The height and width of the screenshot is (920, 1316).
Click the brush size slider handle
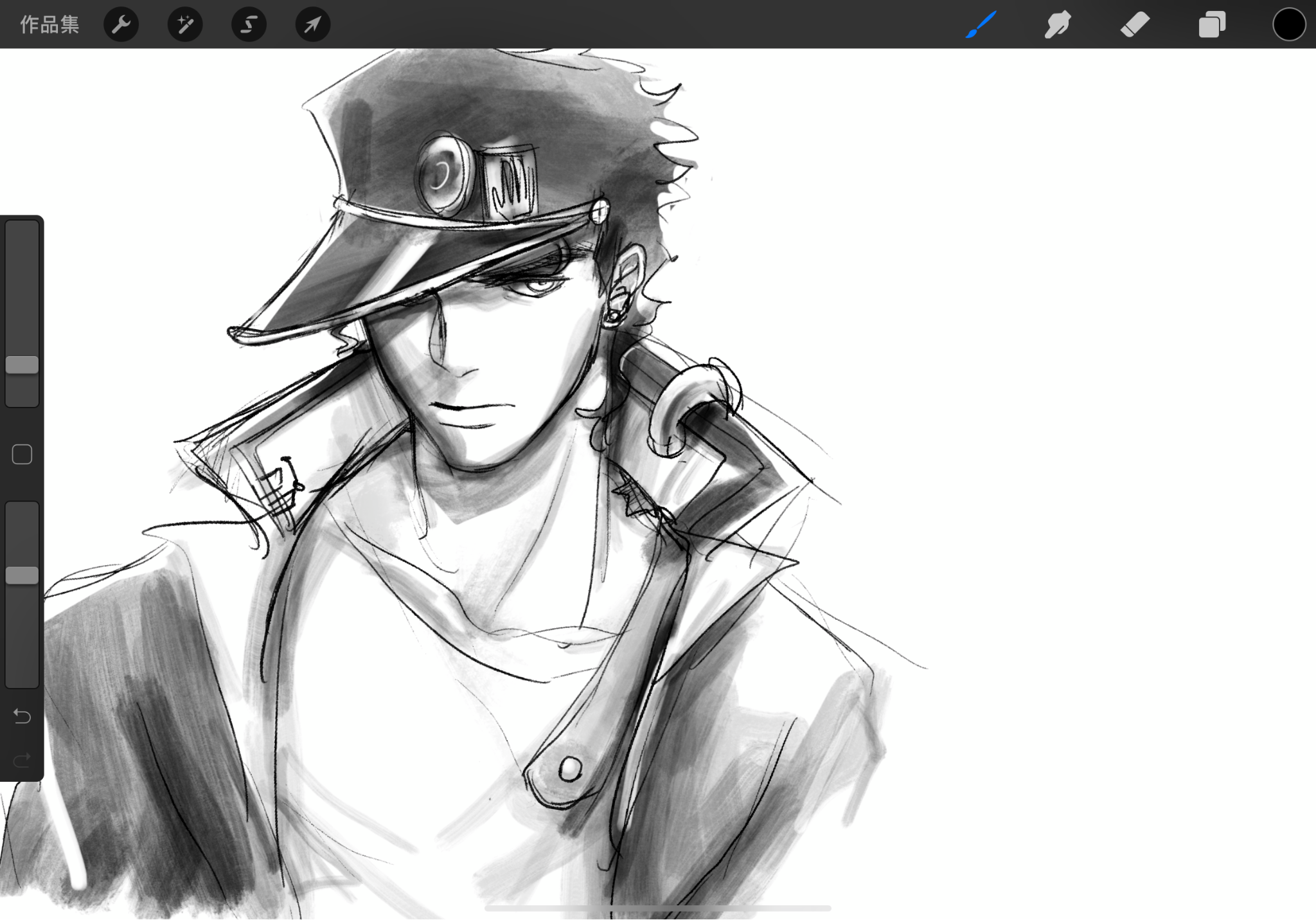click(x=22, y=365)
